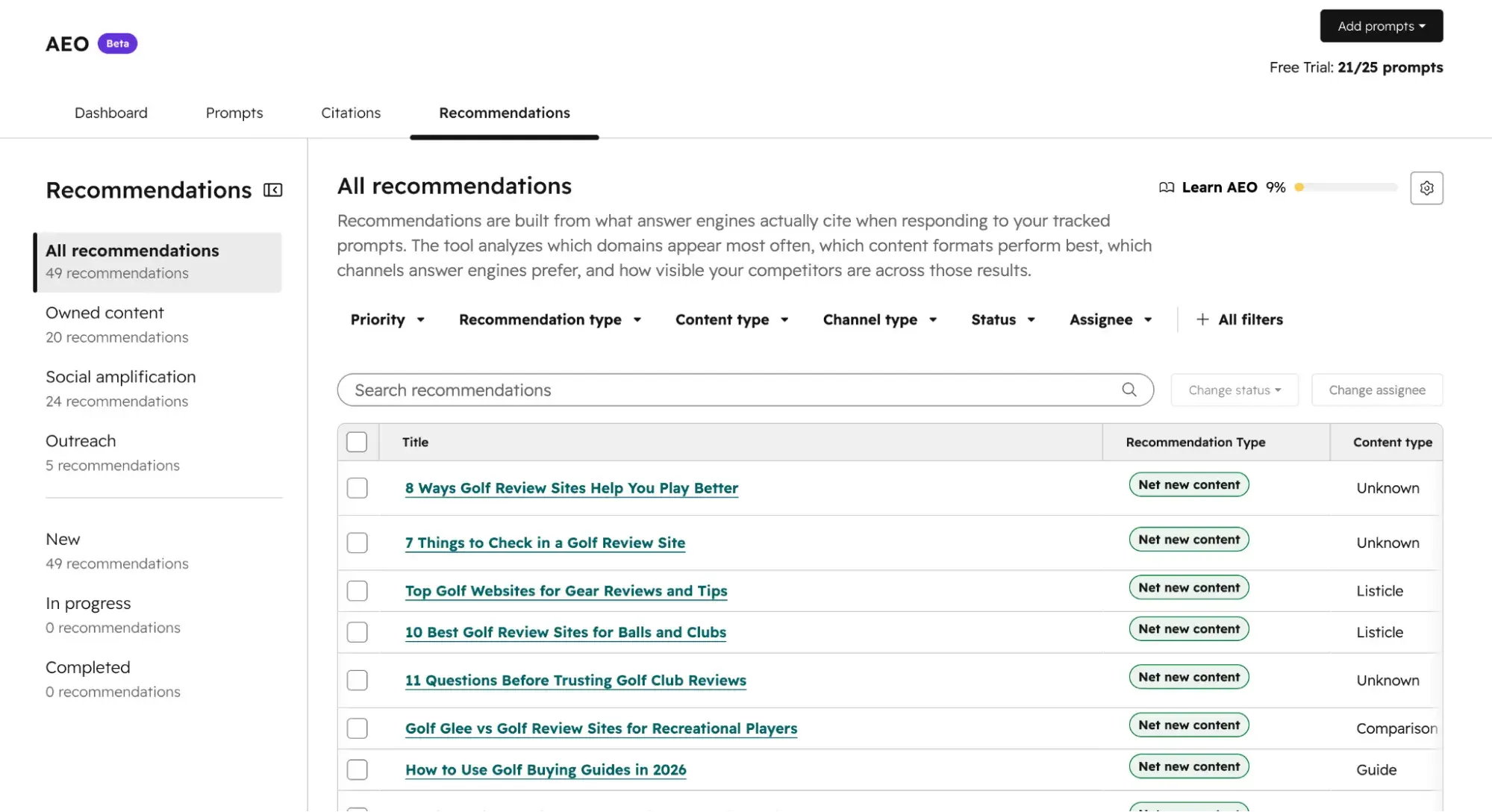Select the Golf Glee vs Golf Review checkbox

point(357,728)
